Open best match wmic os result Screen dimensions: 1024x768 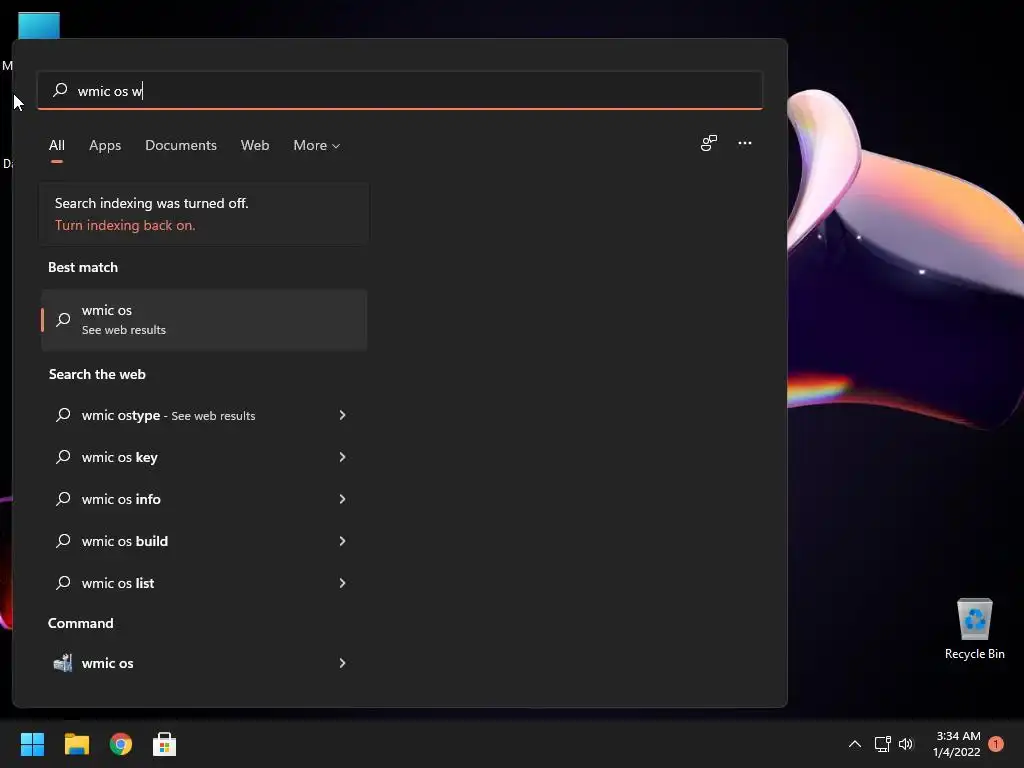204,320
